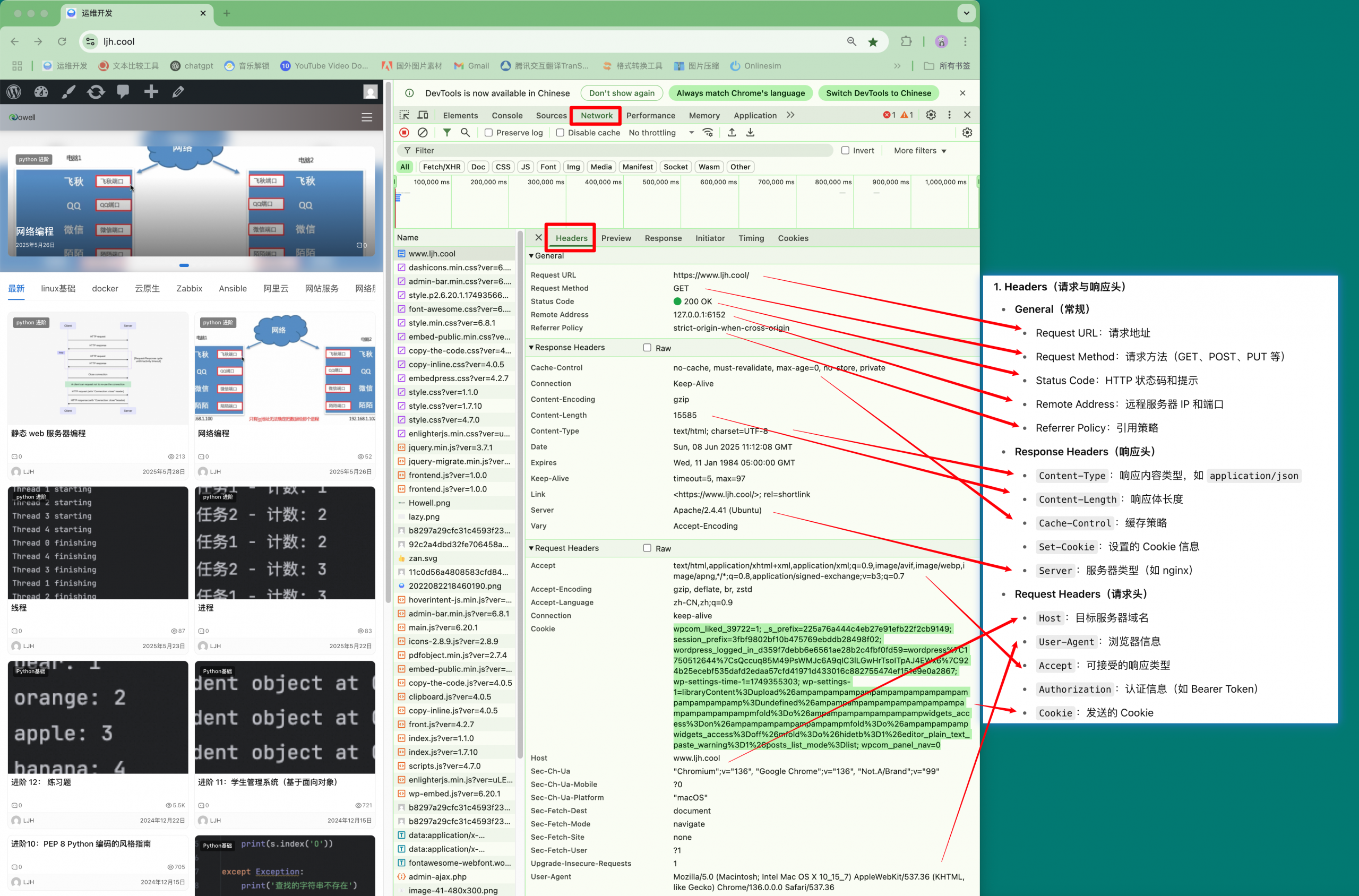Click Switch DevTools to Chinese
Screen dimensions: 1359x896
pos(879,93)
